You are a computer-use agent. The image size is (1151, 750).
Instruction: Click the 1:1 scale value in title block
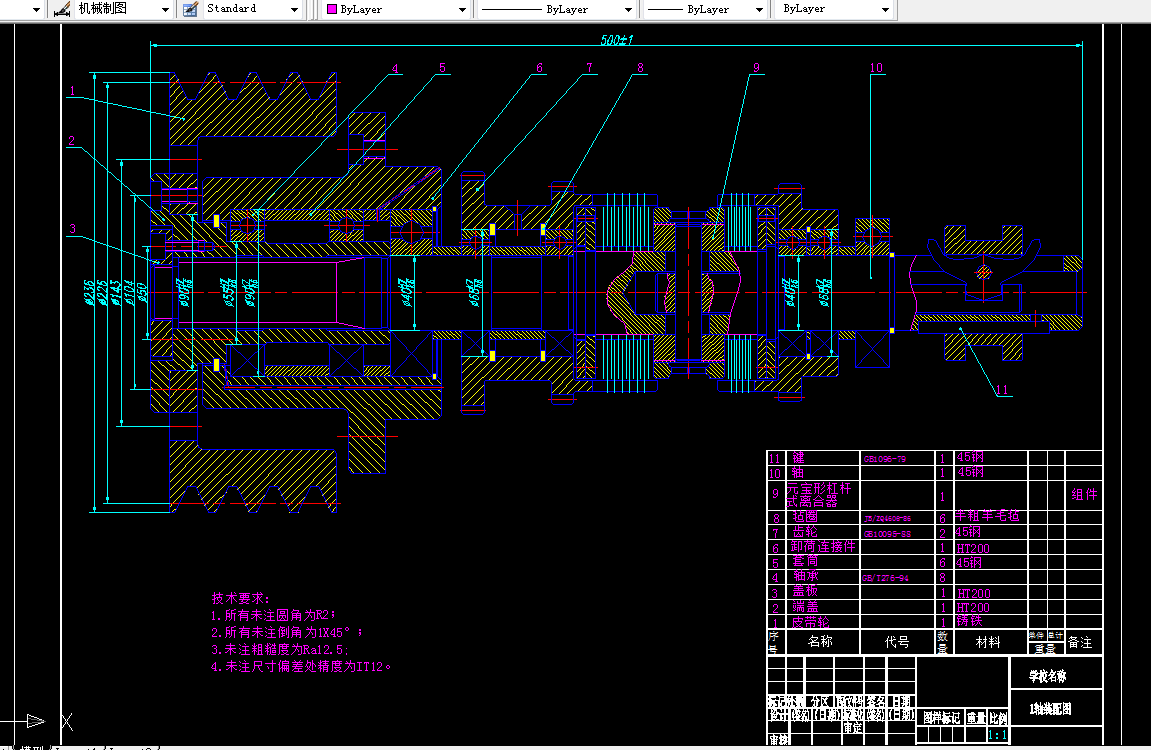point(997,735)
